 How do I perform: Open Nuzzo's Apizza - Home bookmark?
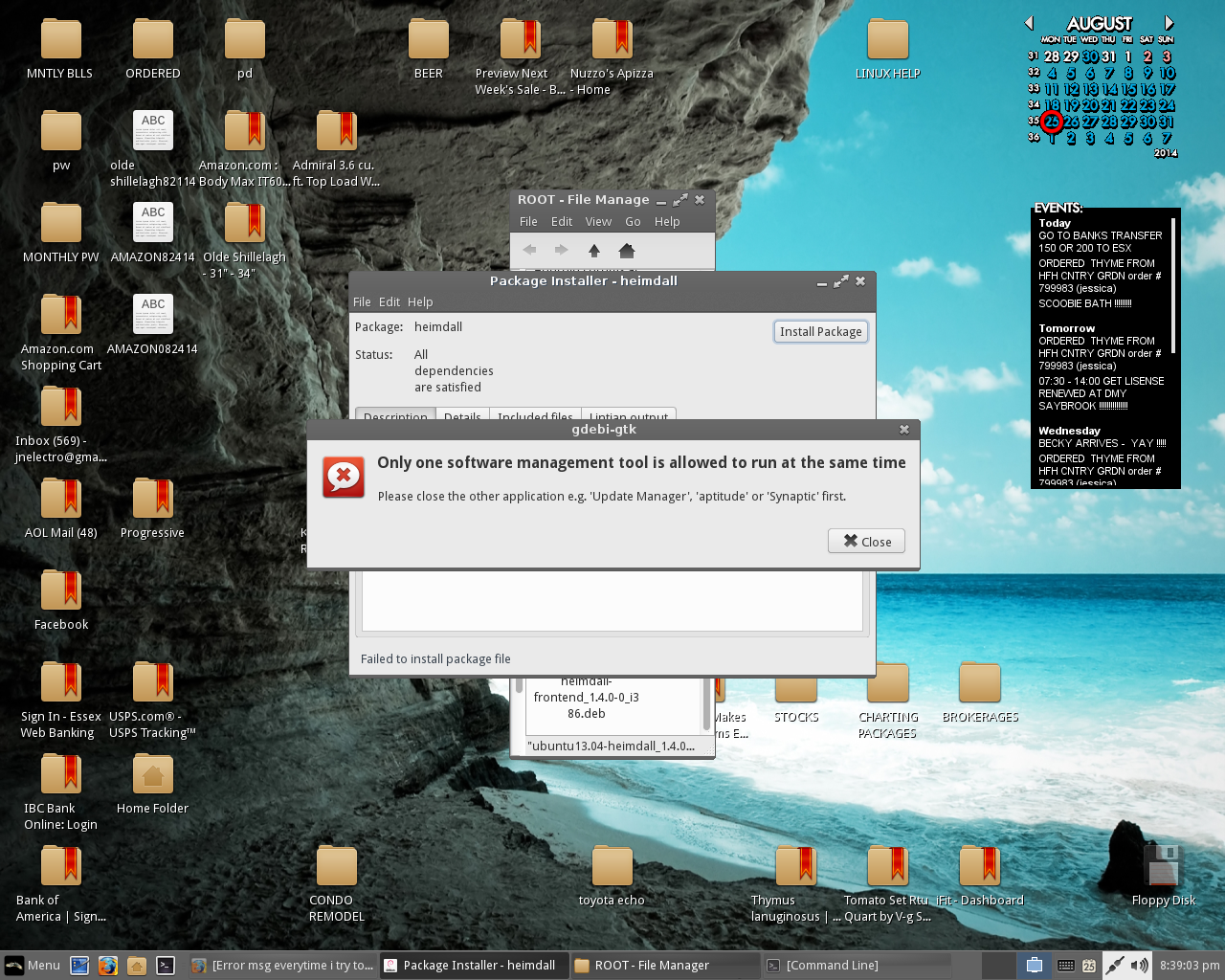point(612,56)
